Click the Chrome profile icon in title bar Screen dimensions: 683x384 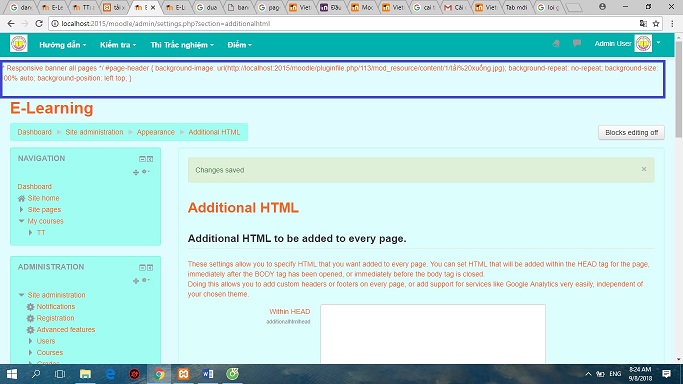pyautogui.click(x=602, y=7)
